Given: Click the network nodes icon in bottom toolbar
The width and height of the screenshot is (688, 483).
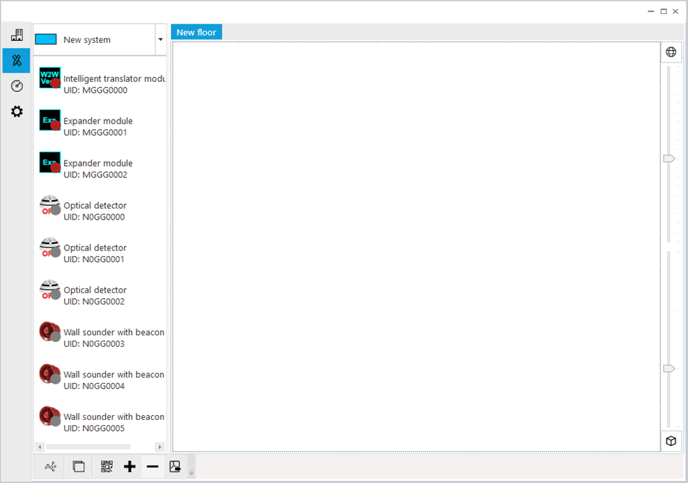Looking at the screenshot, I should (52, 466).
